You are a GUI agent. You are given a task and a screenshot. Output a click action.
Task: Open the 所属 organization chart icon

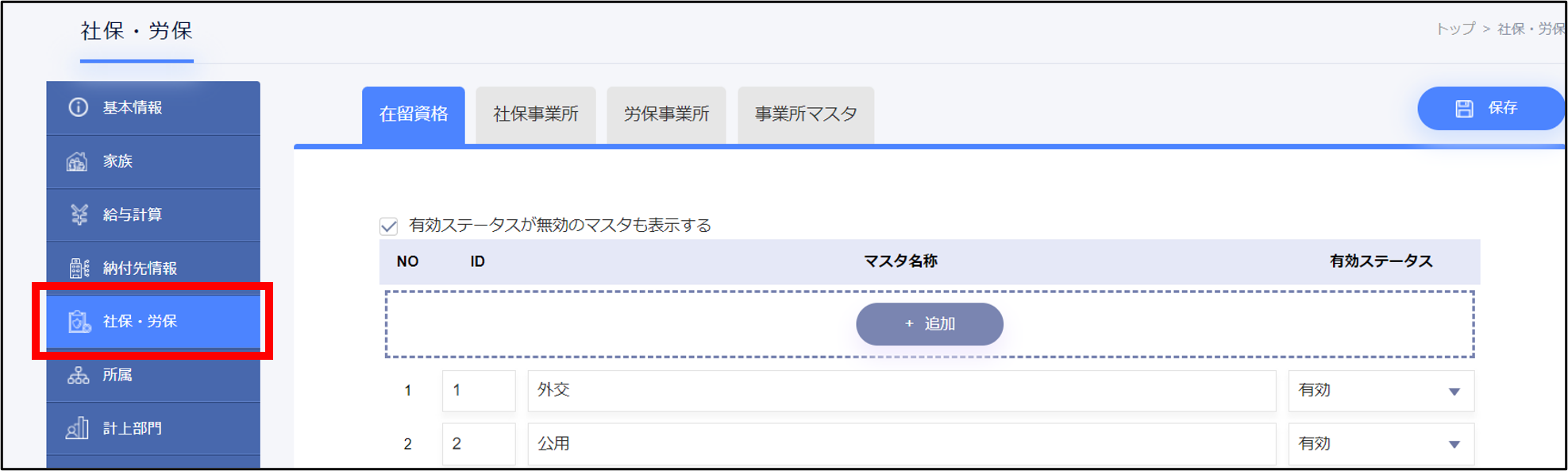(78, 375)
